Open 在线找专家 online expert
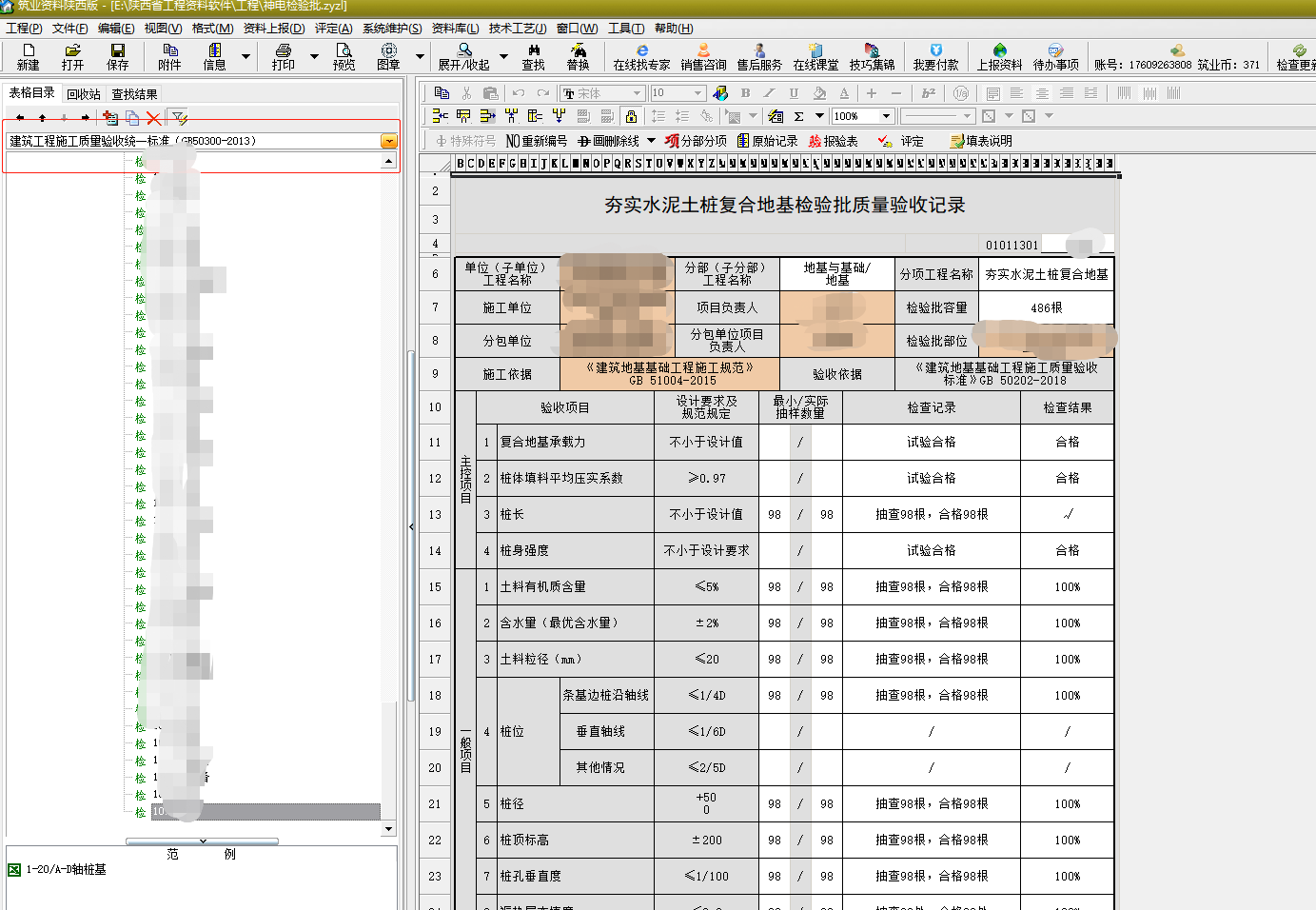The width and height of the screenshot is (1316, 910). pos(641,56)
